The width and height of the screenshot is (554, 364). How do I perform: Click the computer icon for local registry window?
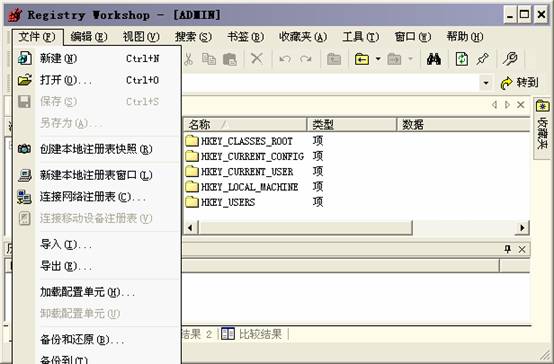[25, 175]
